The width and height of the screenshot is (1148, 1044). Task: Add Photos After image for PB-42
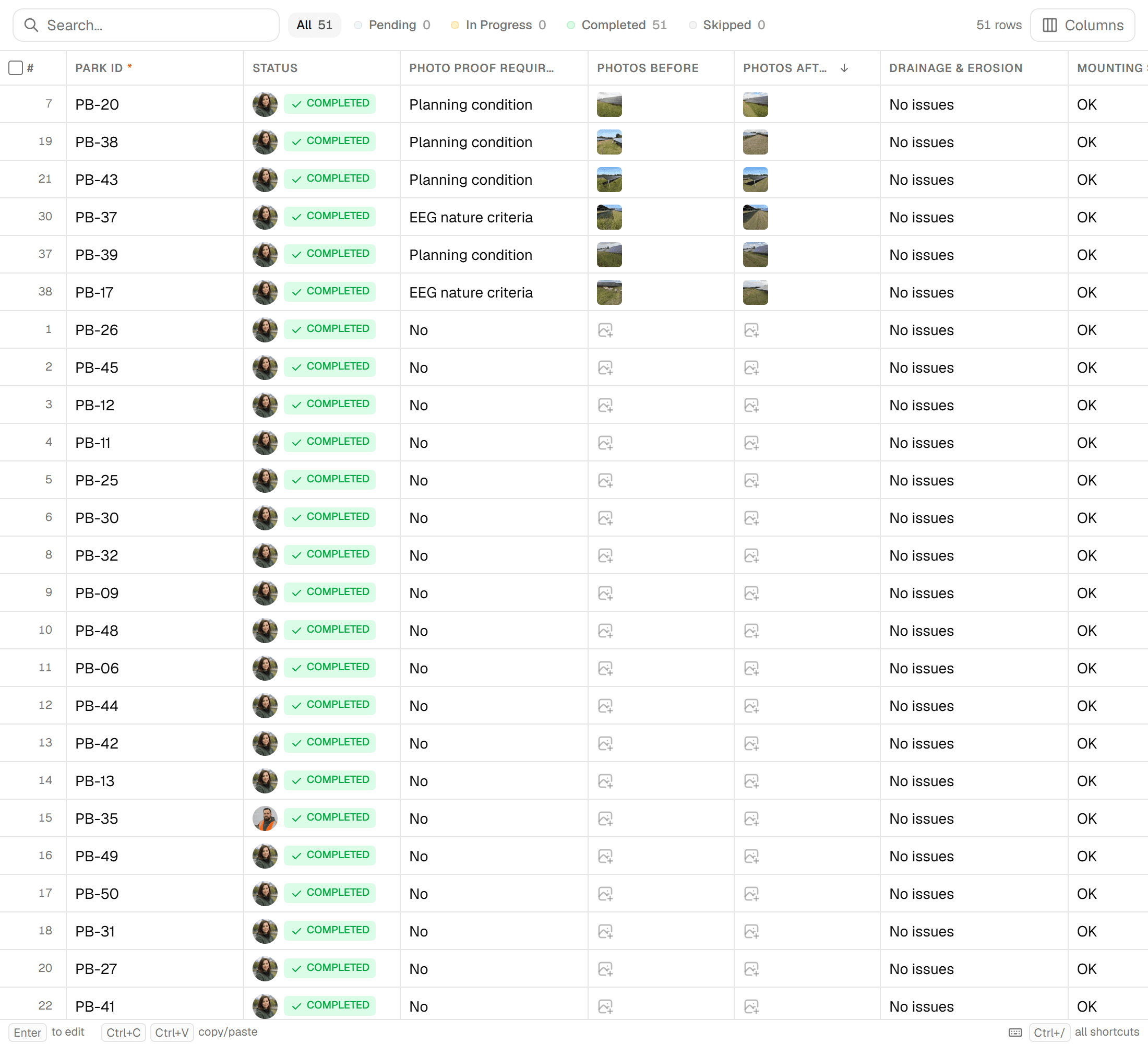point(751,743)
